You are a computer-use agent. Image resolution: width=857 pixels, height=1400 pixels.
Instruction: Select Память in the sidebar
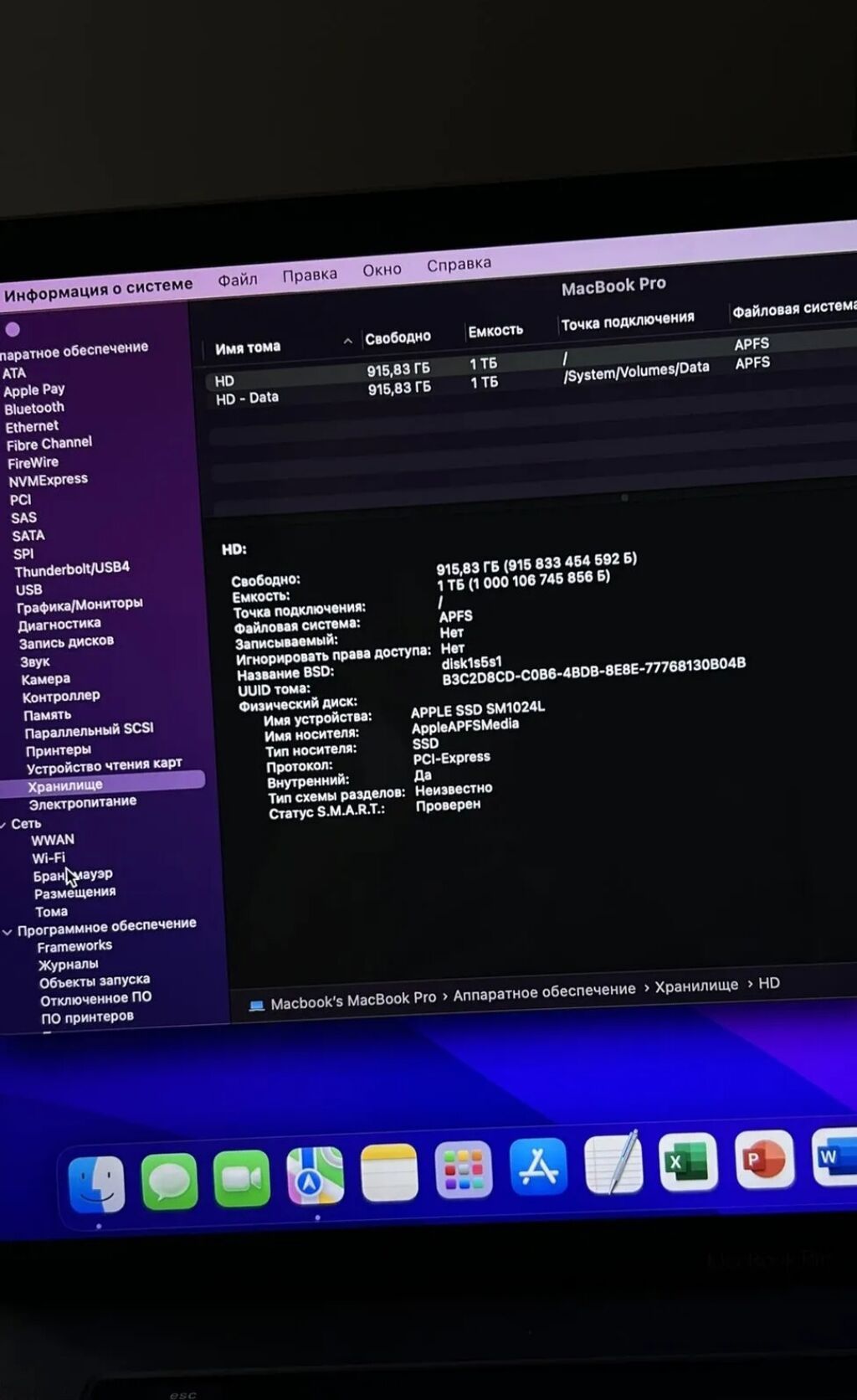click(48, 715)
